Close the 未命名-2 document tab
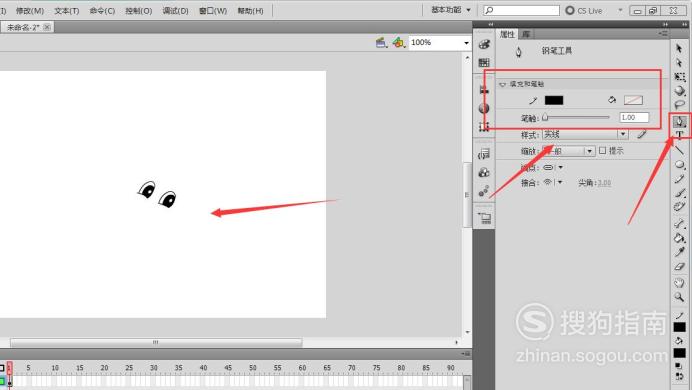This screenshot has width=692, height=390. pos(47,27)
